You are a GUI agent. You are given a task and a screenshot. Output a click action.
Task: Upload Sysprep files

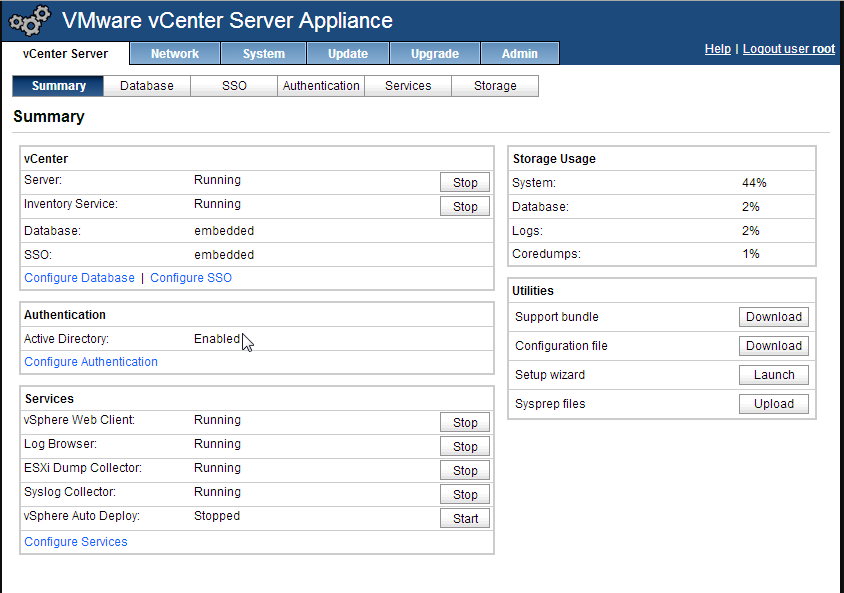(774, 404)
